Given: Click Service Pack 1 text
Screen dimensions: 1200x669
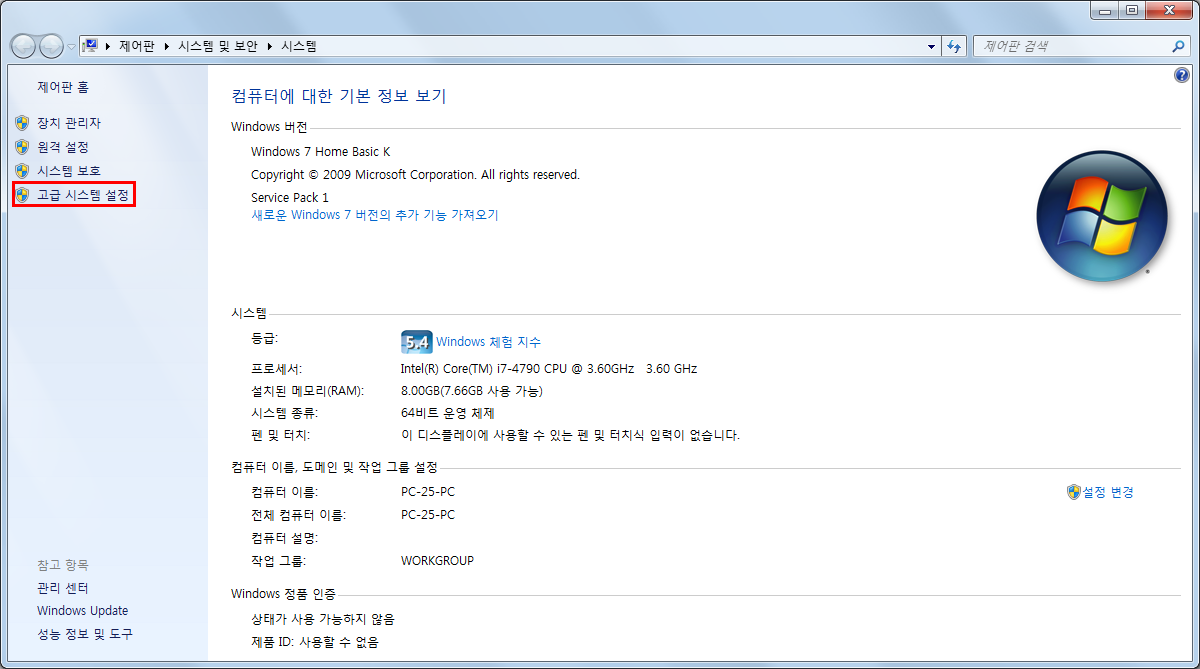Looking at the screenshot, I should tap(290, 198).
